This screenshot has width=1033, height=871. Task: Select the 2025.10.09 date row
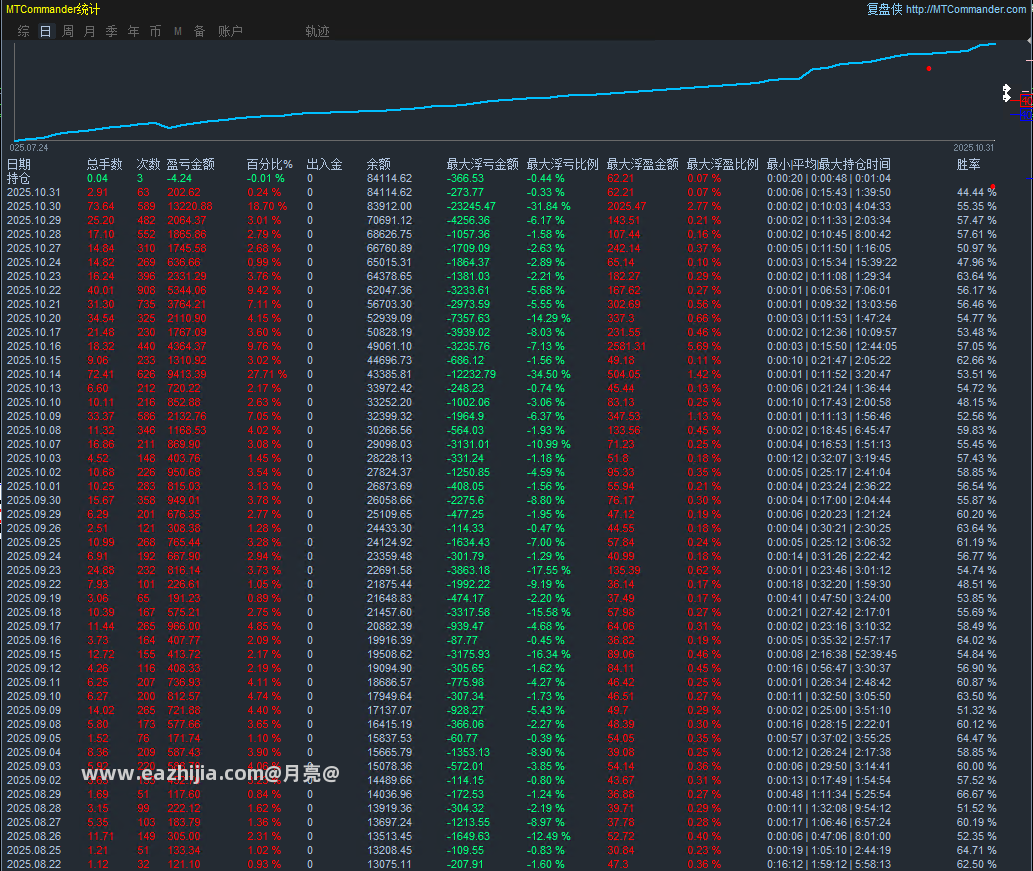coord(34,416)
